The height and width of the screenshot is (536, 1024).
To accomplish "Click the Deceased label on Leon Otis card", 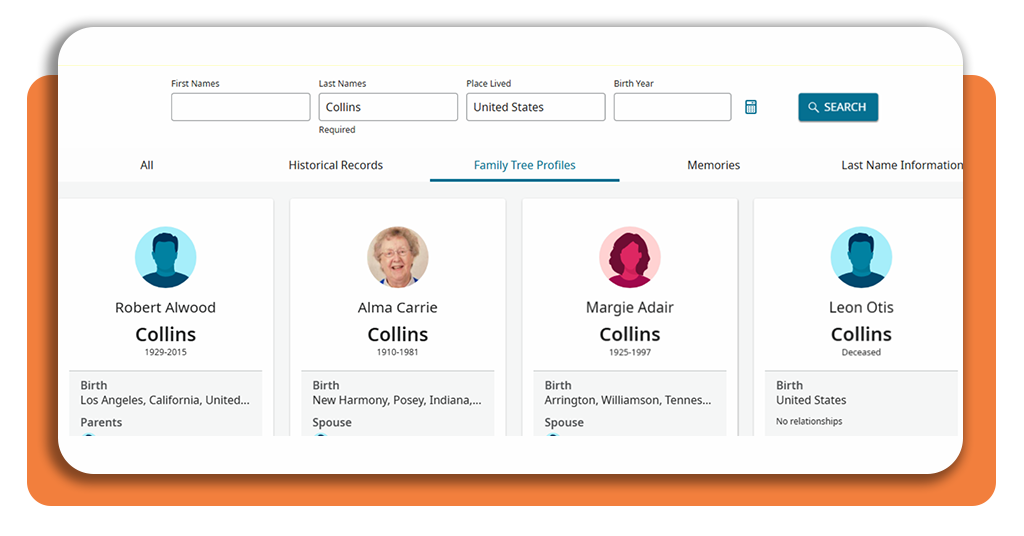I will coord(861,352).
